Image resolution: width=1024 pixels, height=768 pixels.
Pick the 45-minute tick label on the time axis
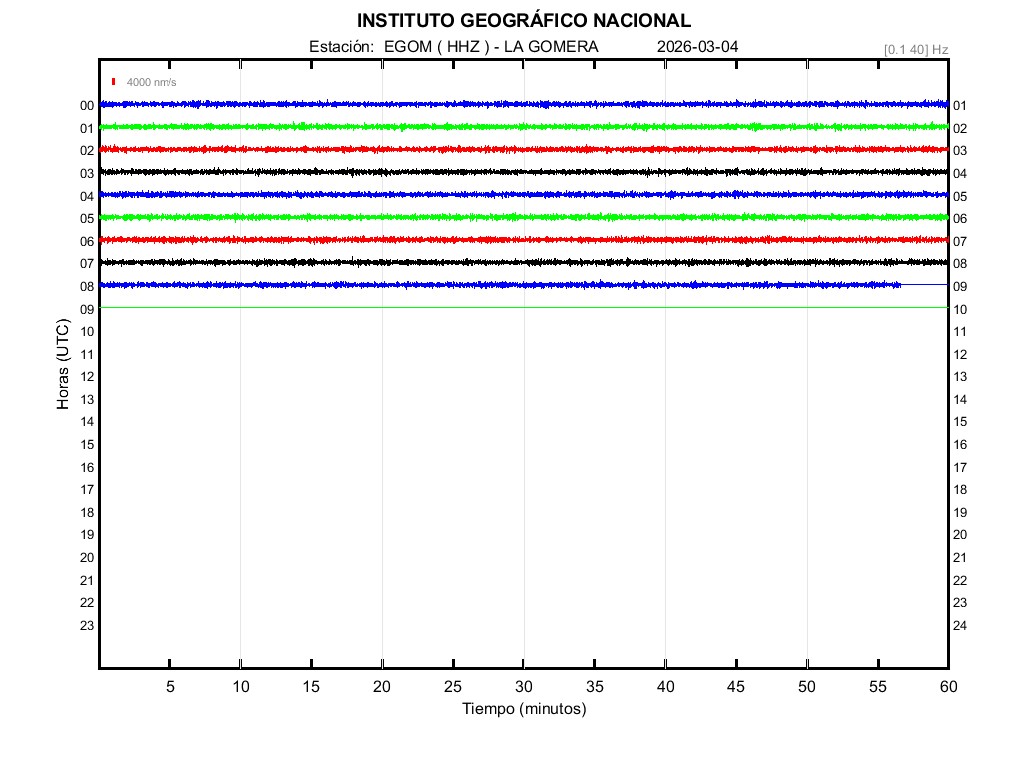click(x=736, y=686)
